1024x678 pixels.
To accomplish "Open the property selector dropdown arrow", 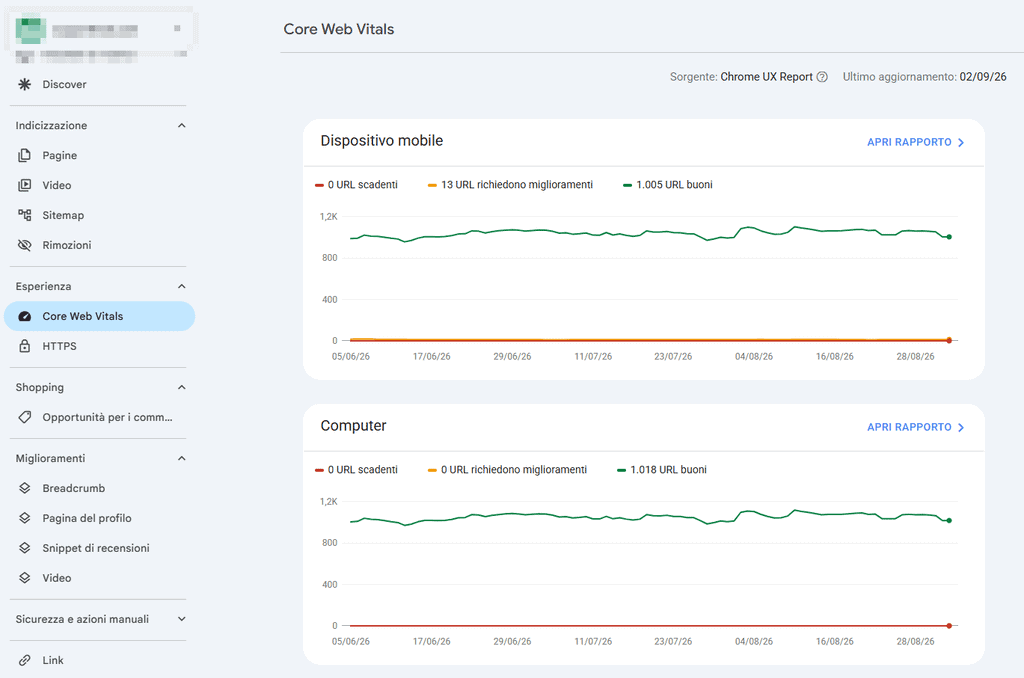I will 177,29.
